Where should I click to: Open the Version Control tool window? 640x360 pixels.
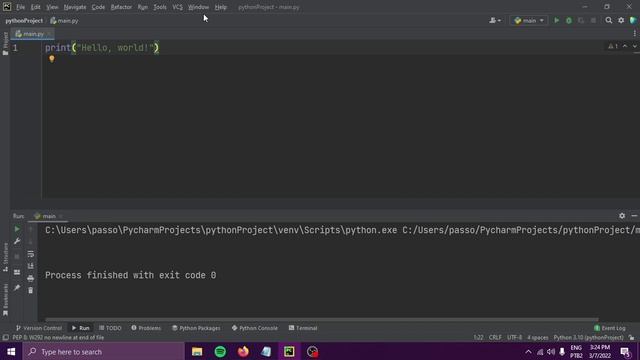tap(38, 328)
